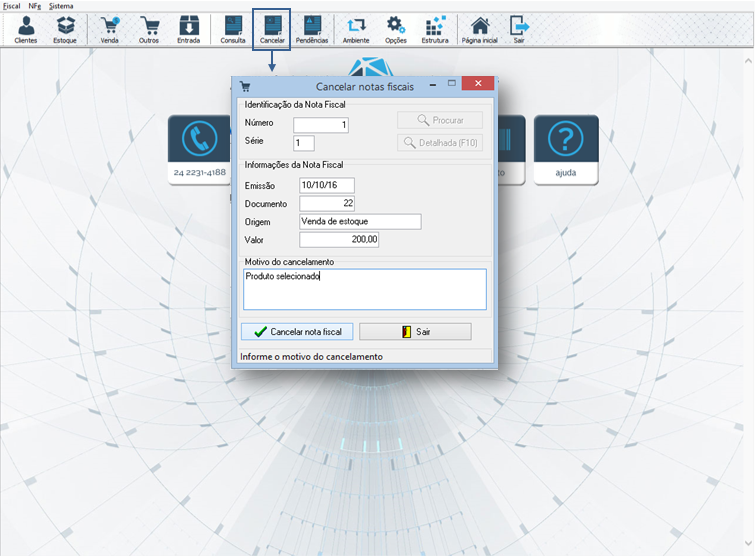
Task: Click the Documento field showing 22
Action: (327, 203)
